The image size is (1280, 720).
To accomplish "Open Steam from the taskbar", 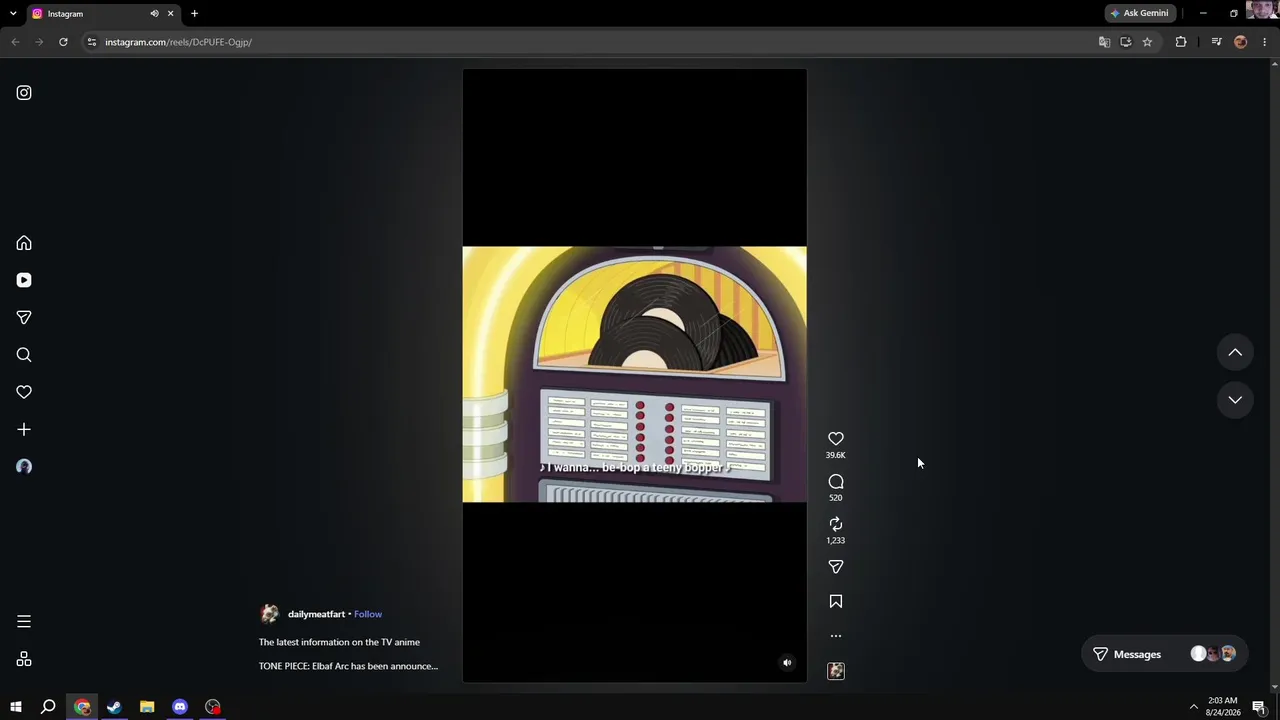I will [114, 707].
